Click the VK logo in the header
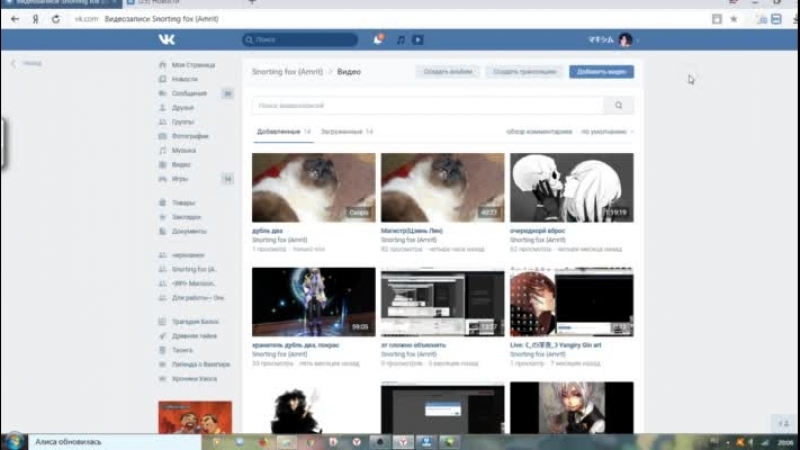Screen dimensions: 800x450 [x=166, y=39]
